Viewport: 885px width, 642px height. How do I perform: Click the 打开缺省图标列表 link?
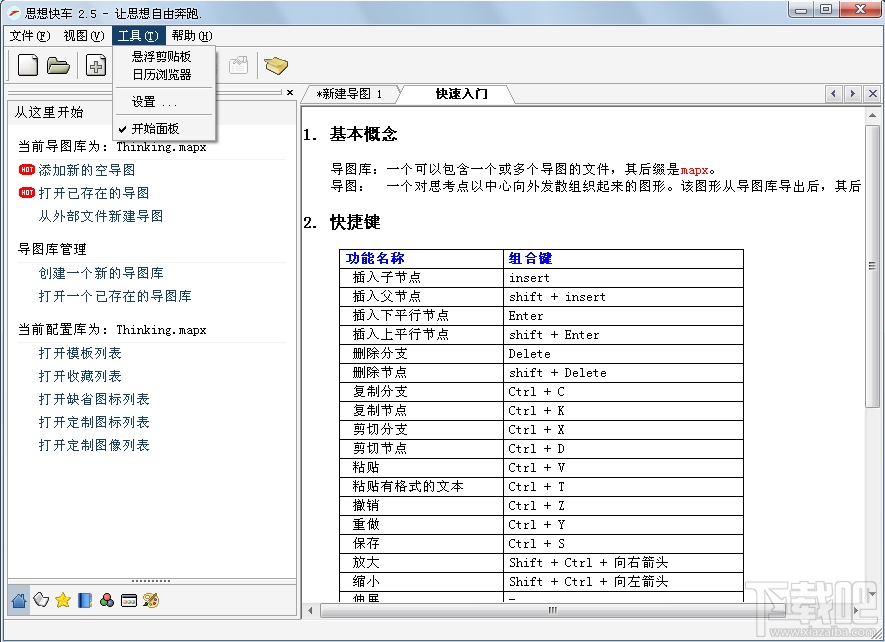click(94, 399)
